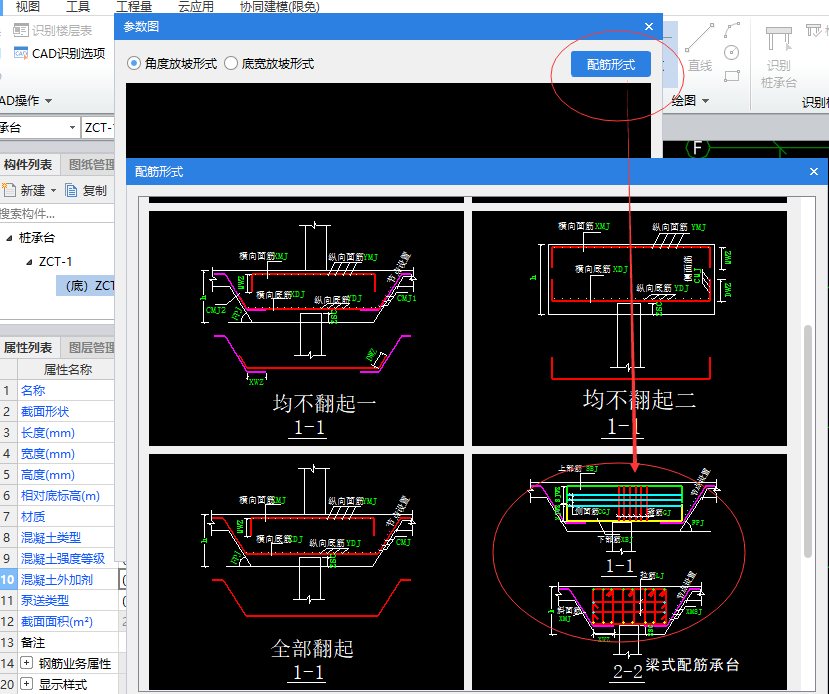This screenshot has width=829, height=694.
Task: Click the 宽度(mm) property row
Action: click(x=57, y=454)
